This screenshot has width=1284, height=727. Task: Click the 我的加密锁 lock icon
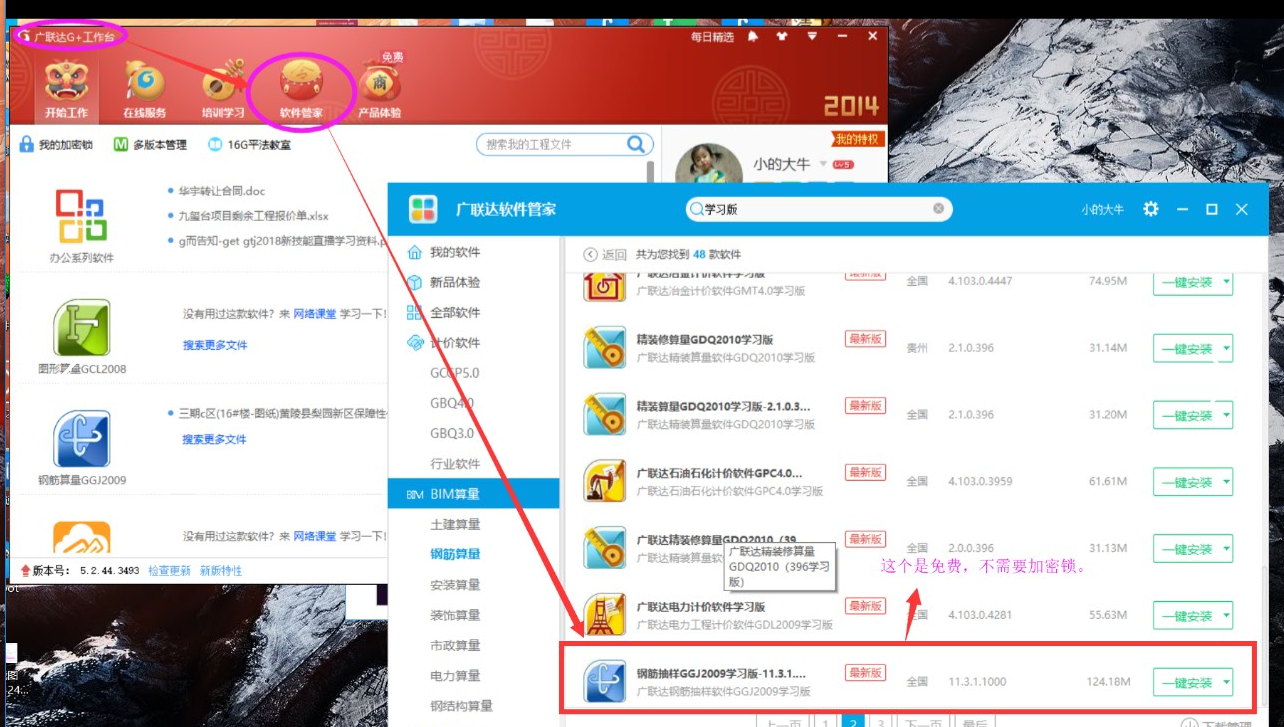coord(27,145)
